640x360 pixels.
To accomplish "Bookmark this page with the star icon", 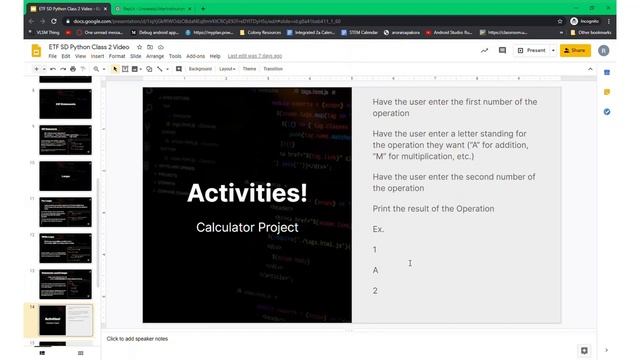I will click(560, 21).
